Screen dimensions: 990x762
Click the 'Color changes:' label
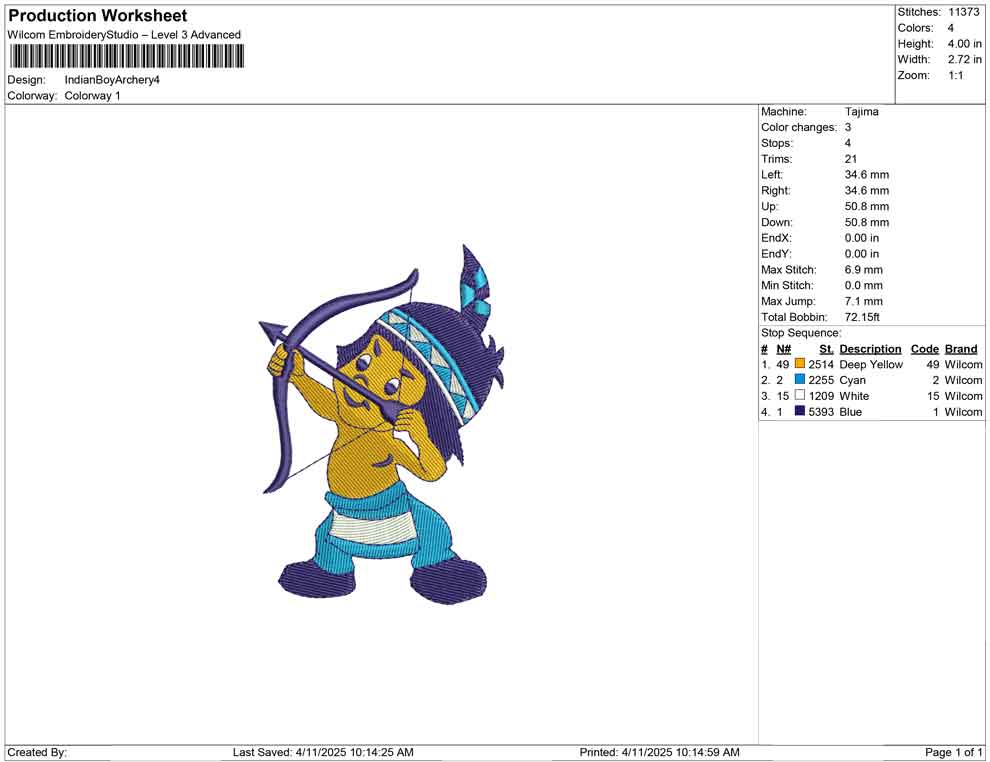pyautogui.click(x=799, y=128)
